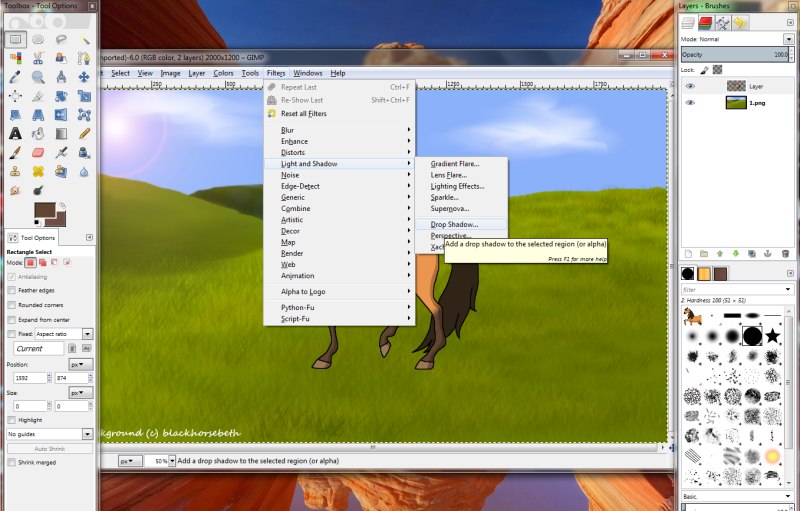
Task: Open Alpha to Logo submenu
Action: pos(339,292)
